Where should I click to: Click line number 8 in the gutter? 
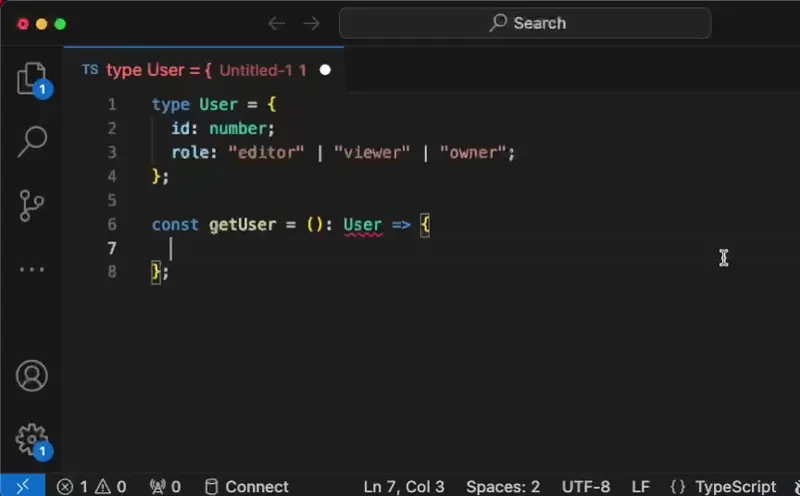click(x=112, y=272)
